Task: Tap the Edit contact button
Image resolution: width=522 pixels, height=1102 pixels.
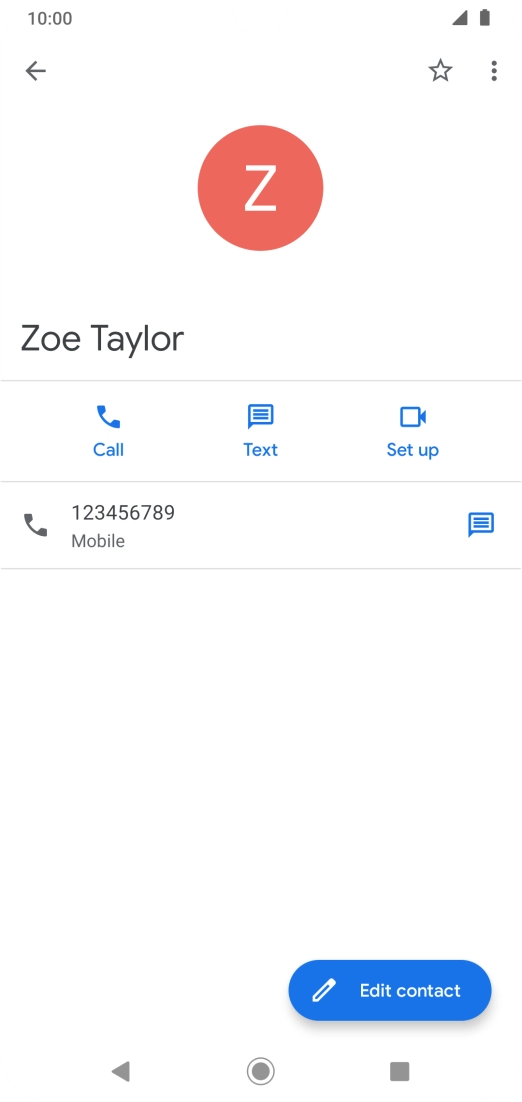Action: click(390, 990)
